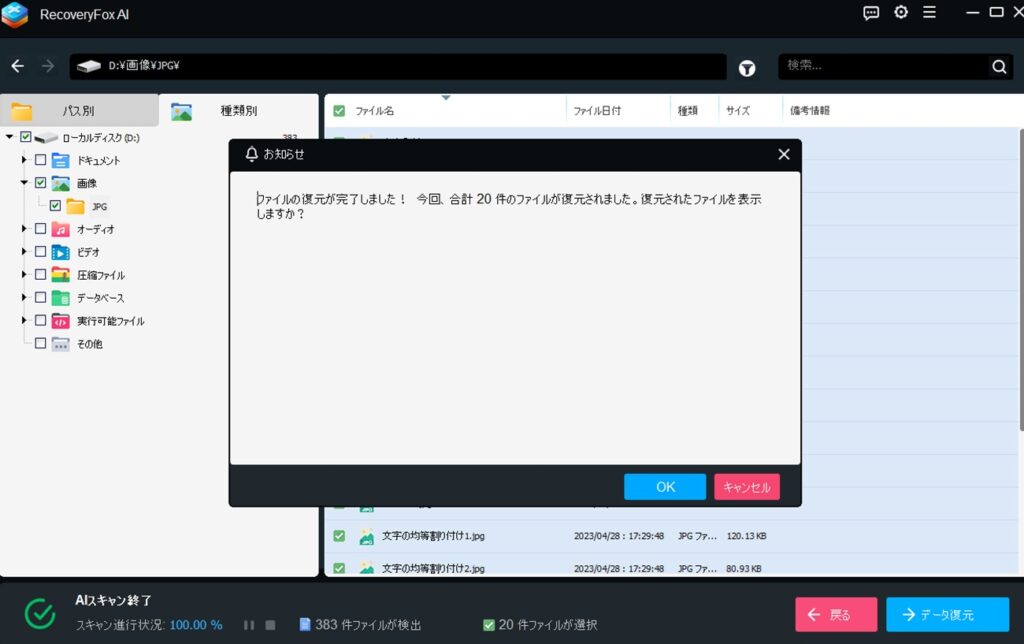This screenshot has height=644, width=1024.
Task: Click the キャンセル button in dialog
Action: pos(746,487)
